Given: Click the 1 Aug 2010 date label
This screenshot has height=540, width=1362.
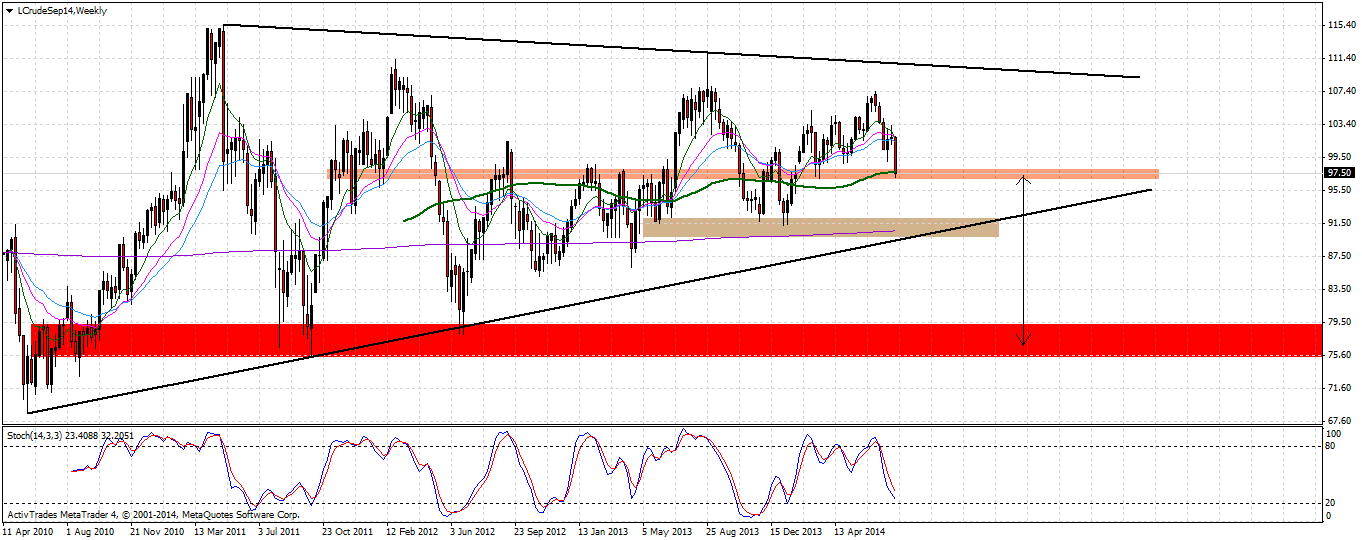Looking at the screenshot, I should 92,531.
